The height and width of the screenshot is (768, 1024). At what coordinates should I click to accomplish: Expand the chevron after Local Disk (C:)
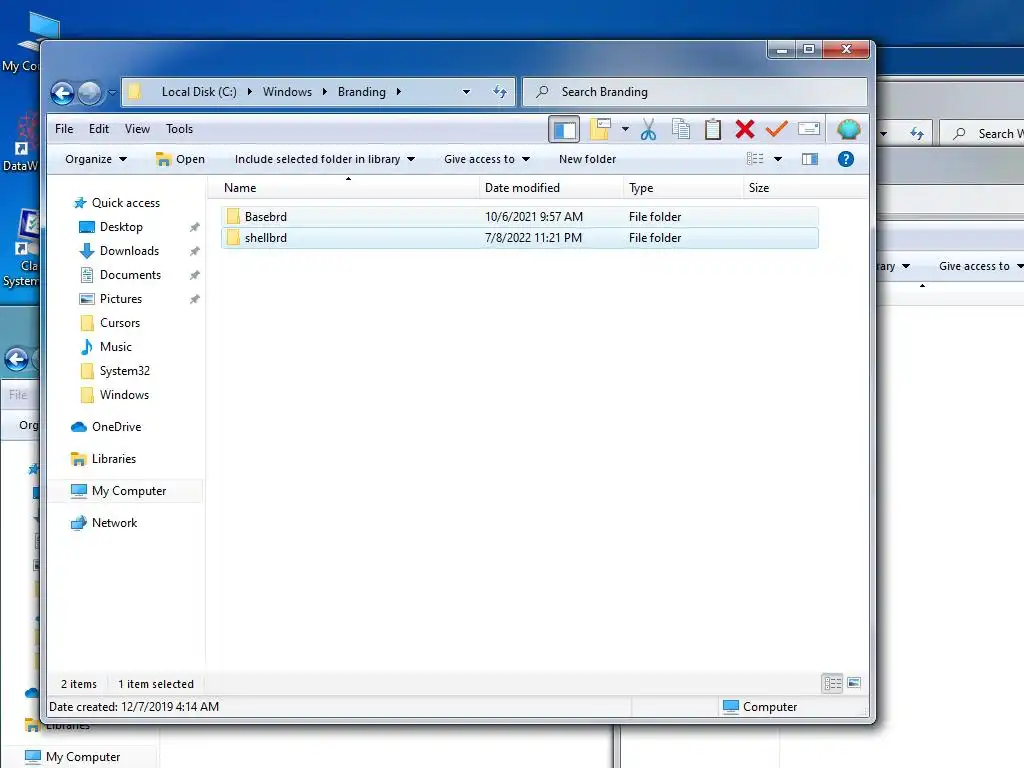click(x=249, y=92)
